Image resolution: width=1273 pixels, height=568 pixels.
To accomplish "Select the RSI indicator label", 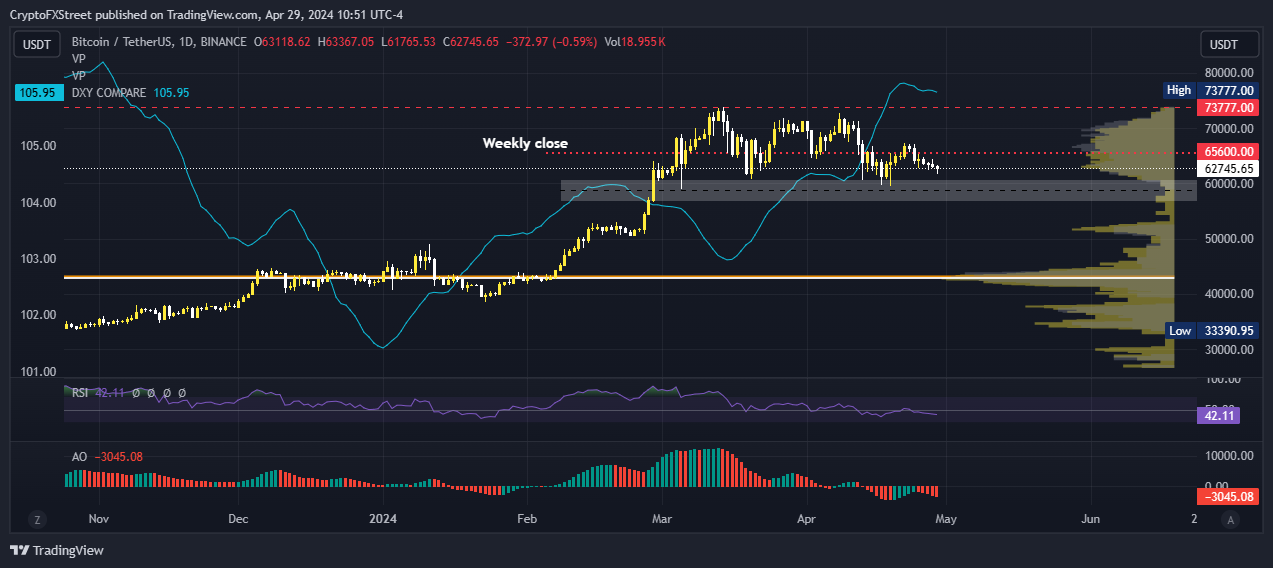I will (x=80, y=393).
